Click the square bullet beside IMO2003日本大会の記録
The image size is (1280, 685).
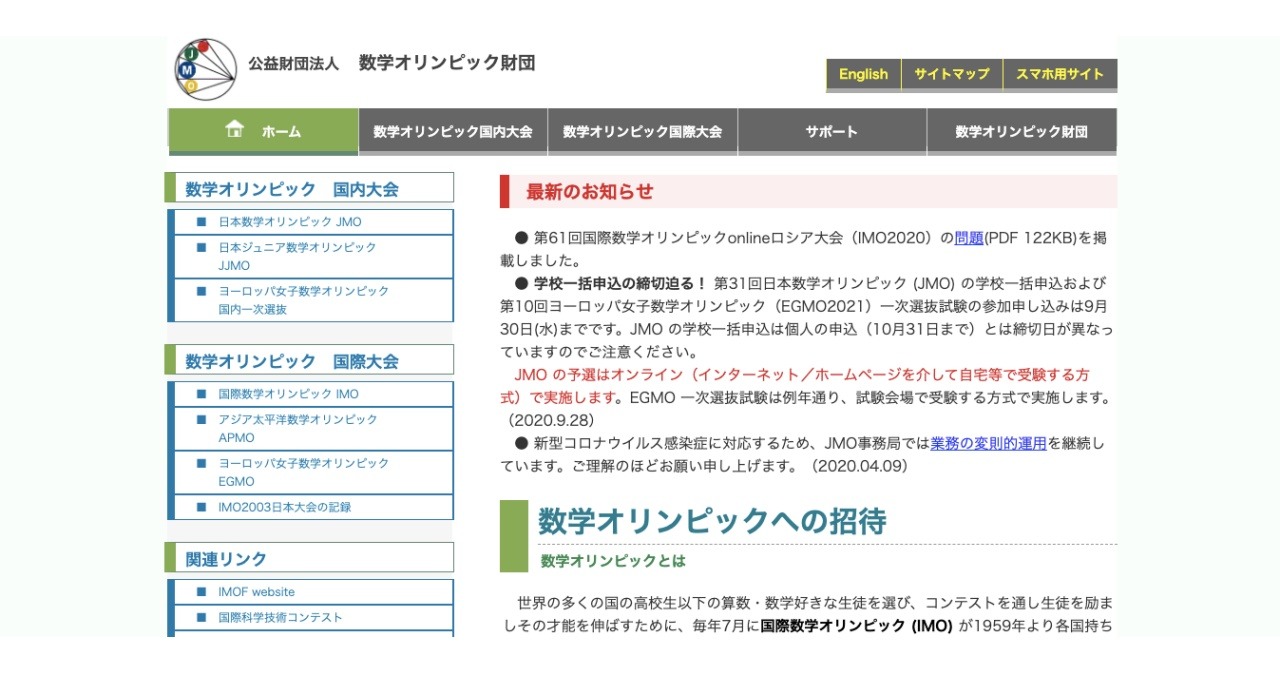[x=201, y=507]
